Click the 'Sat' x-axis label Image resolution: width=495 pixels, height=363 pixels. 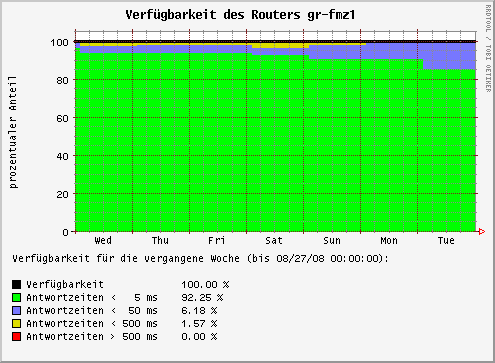coord(274,240)
